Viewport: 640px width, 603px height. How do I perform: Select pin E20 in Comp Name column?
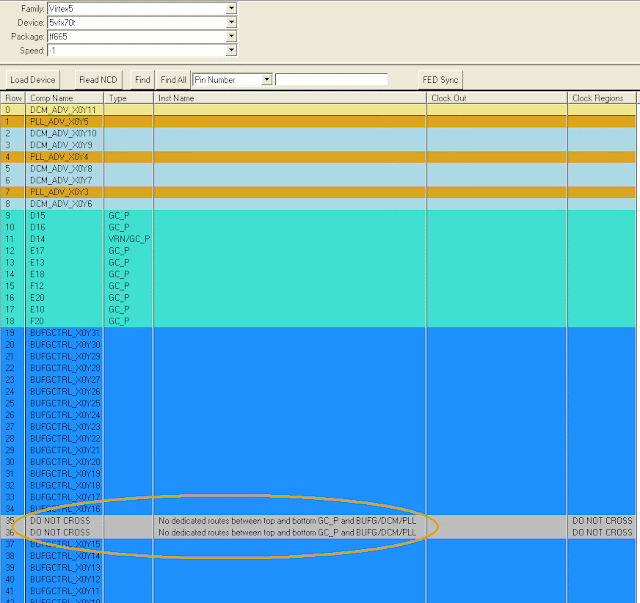64,298
